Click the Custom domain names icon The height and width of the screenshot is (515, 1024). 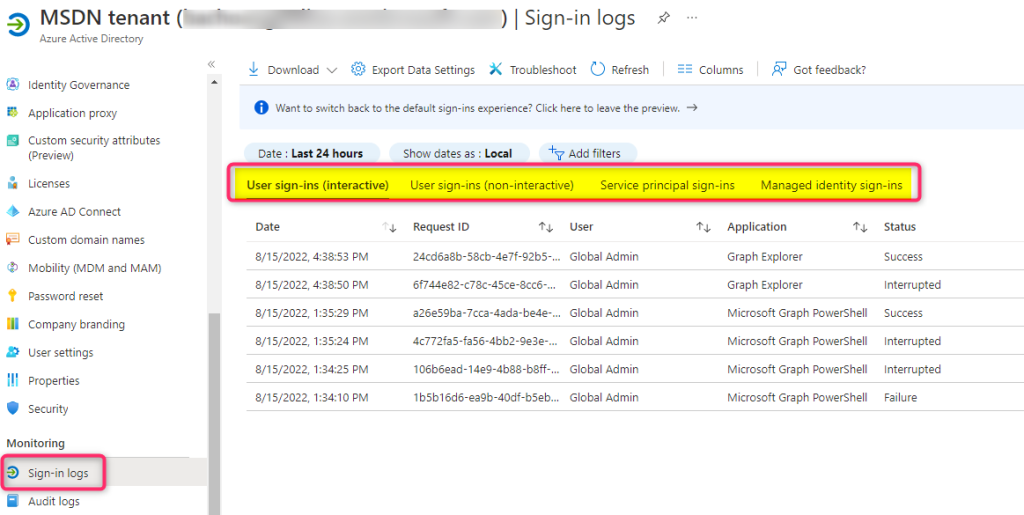[x=12, y=240]
